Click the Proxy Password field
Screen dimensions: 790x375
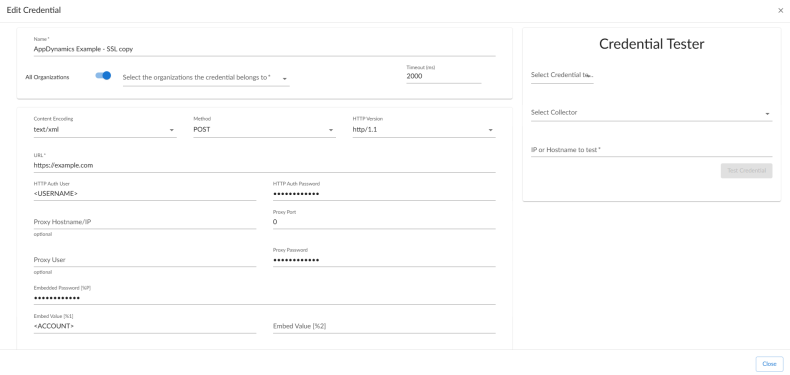tap(384, 260)
